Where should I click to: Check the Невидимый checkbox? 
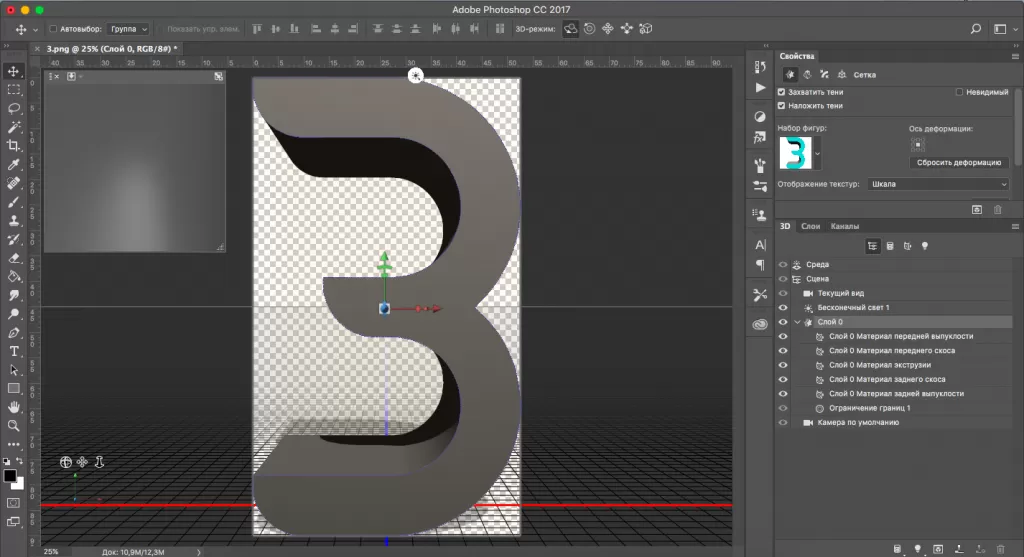coord(959,92)
